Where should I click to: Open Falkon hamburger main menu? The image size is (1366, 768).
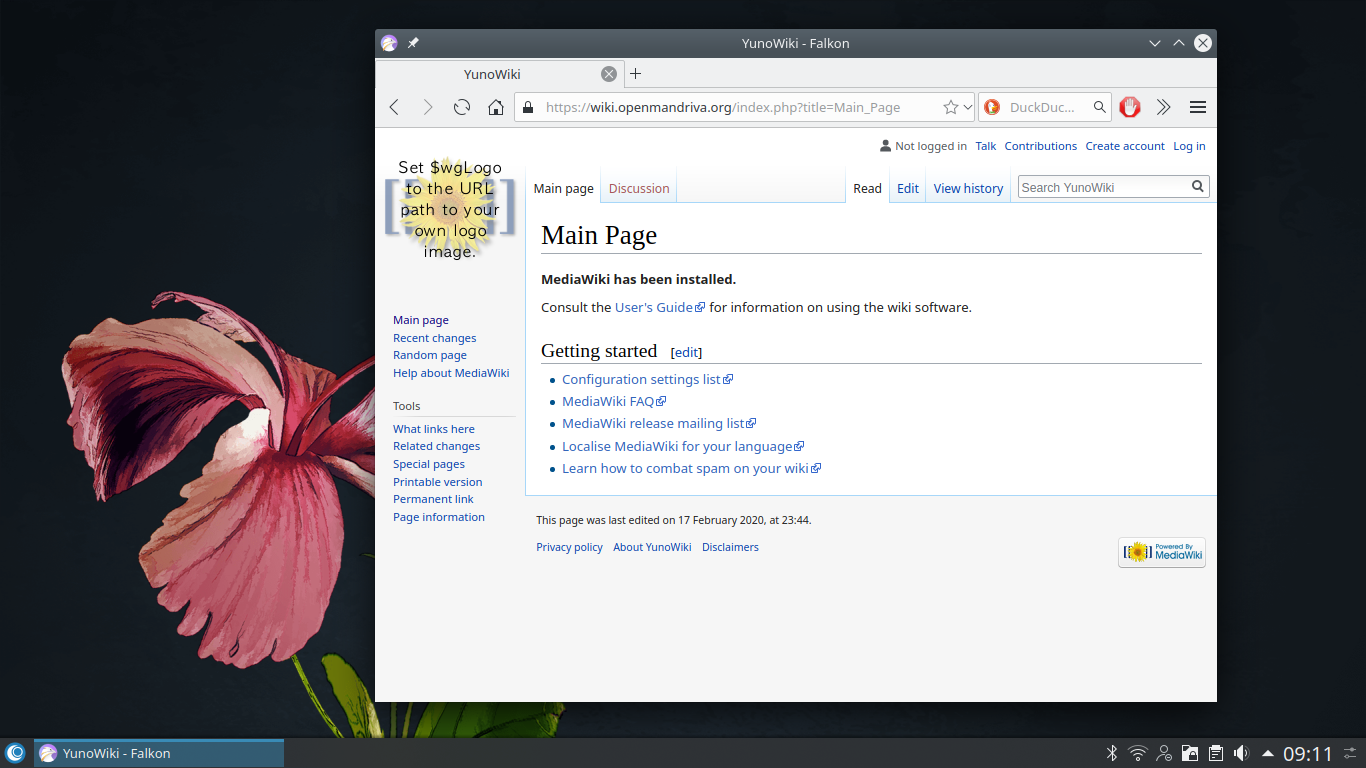(x=1197, y=107)
